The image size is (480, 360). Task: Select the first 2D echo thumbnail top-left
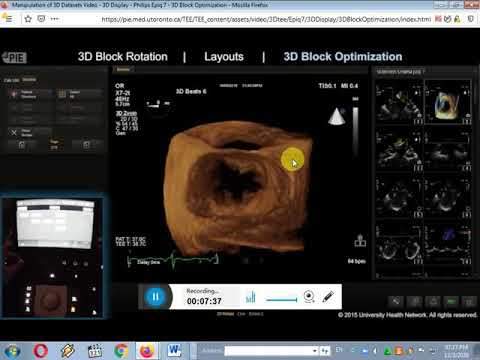(399, 102)
